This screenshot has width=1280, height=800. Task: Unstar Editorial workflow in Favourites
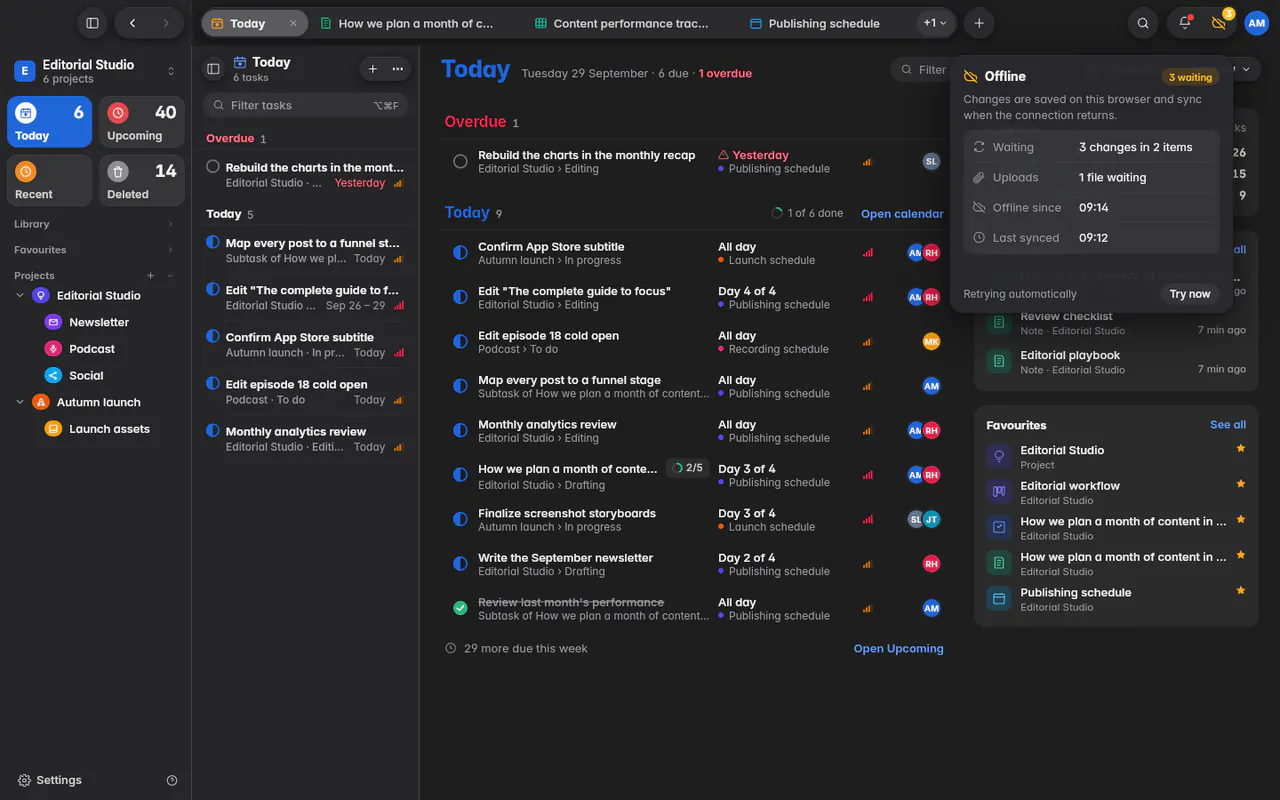coord(1241,484)
